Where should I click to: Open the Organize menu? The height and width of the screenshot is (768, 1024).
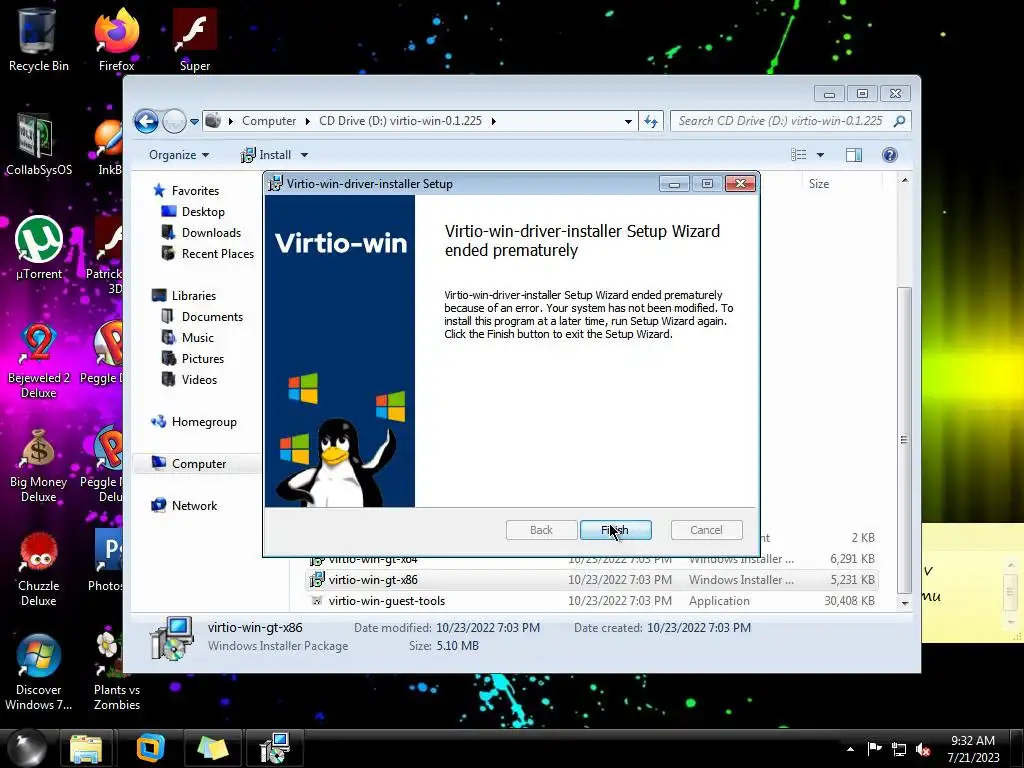(178, 155)
